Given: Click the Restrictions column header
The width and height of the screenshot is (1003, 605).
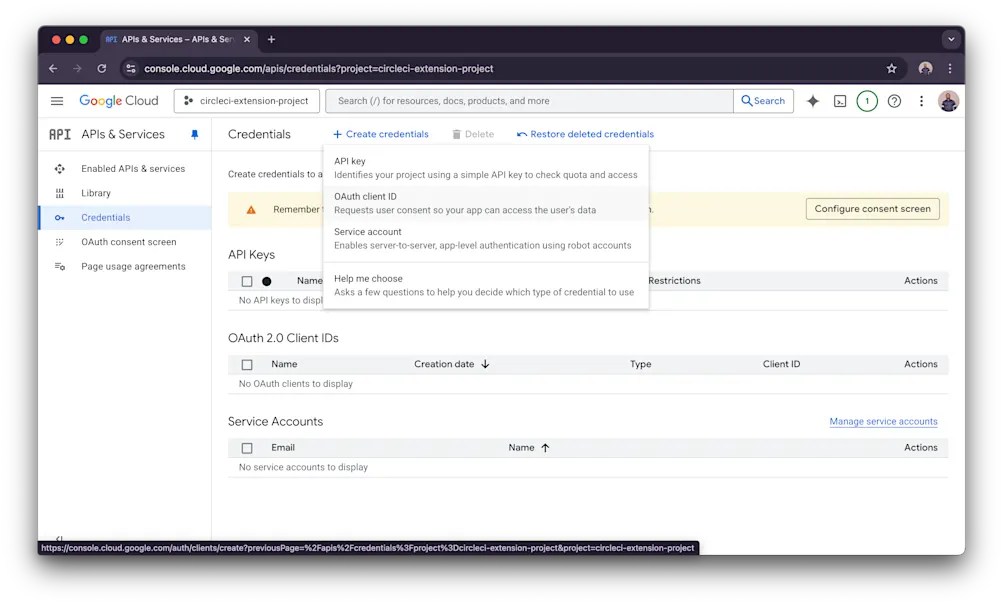Looking at the screenshot, I should (674, 281).
